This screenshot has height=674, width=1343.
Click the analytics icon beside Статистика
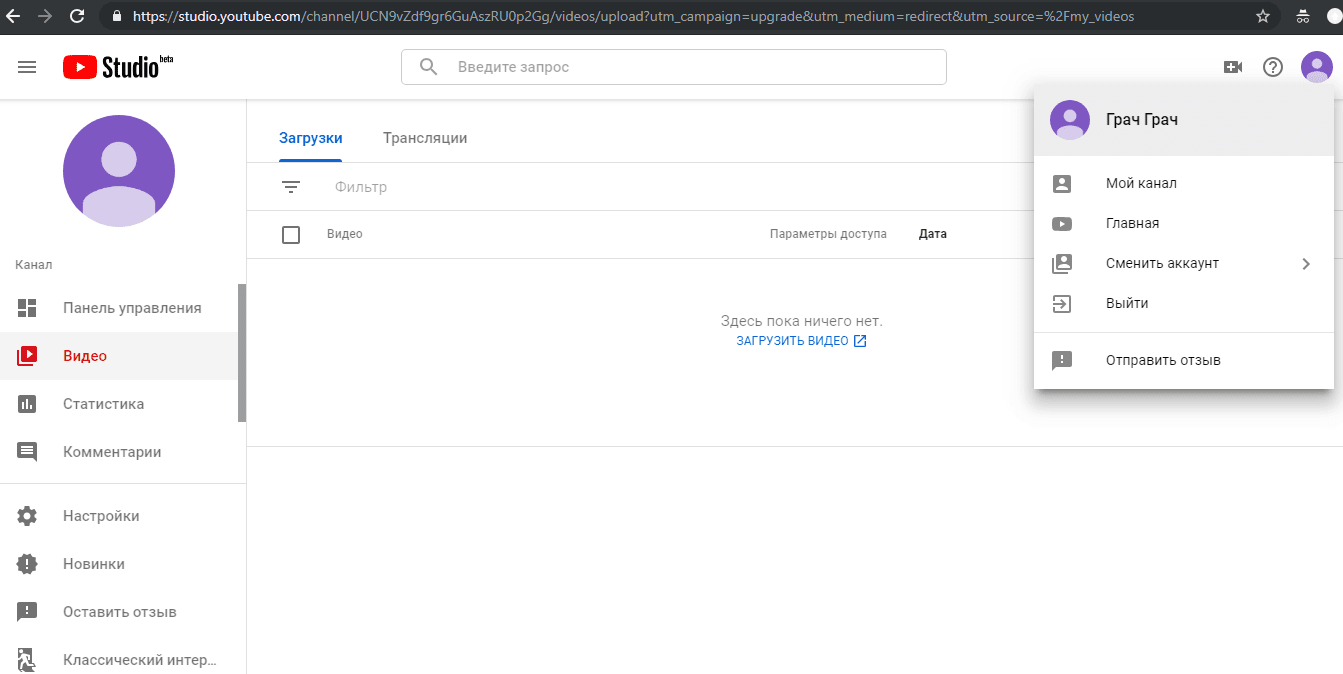tap(27, 404)
